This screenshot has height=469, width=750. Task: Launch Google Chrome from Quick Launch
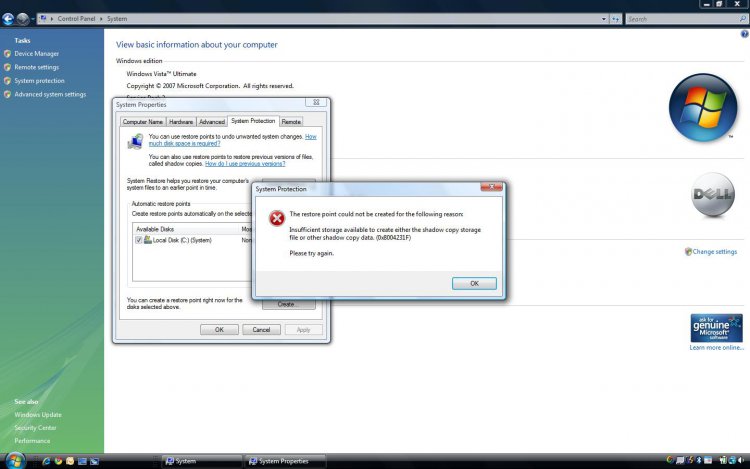(58, 461)
